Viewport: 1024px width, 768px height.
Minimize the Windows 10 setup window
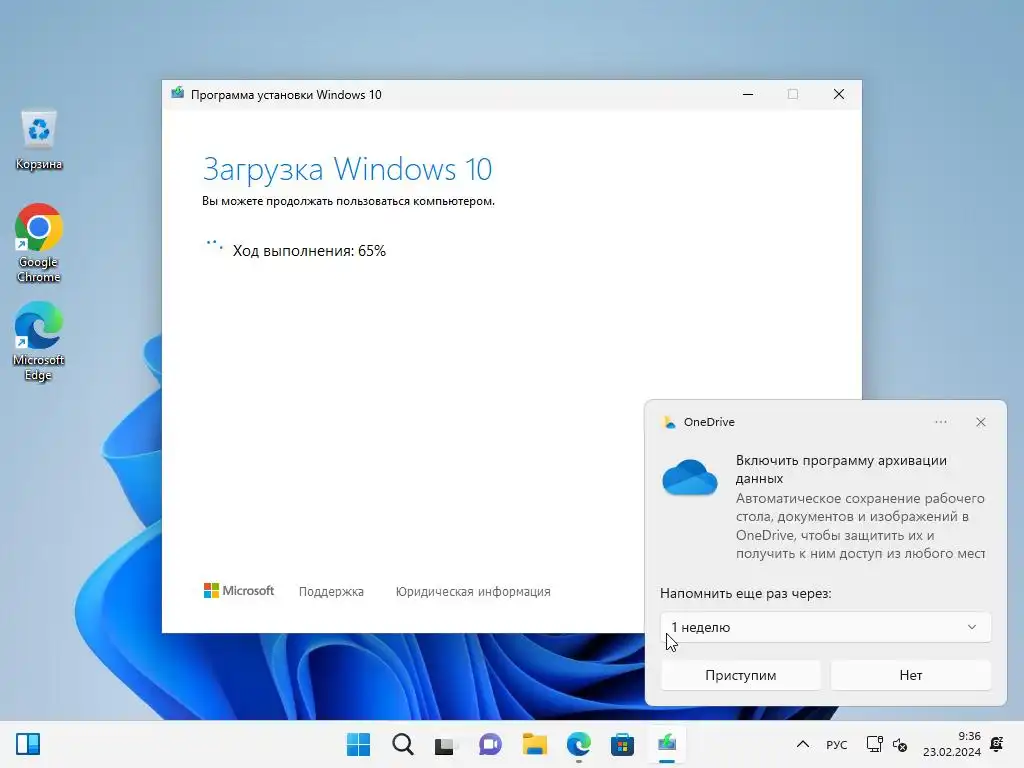click(x=748, y=95)
